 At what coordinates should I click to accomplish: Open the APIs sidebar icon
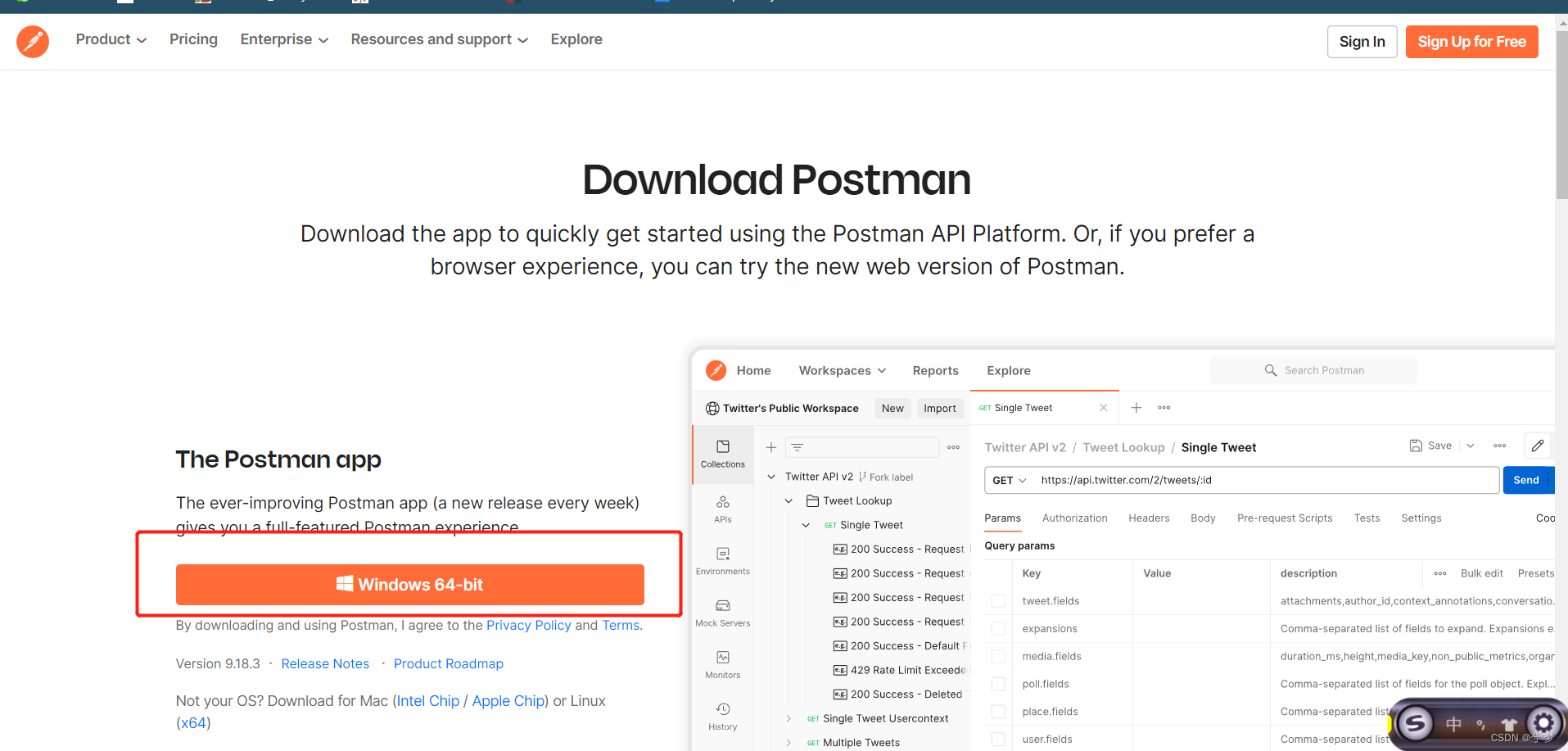723,509
